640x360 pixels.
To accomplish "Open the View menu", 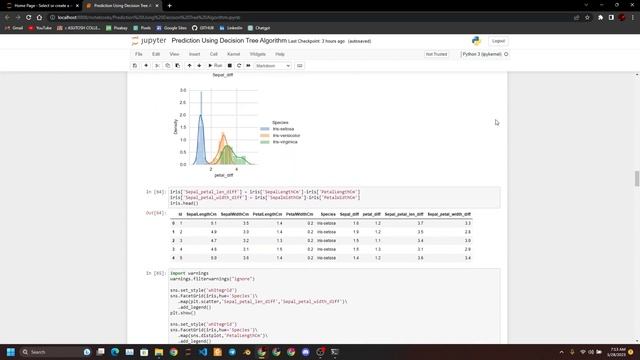I will coord(174,54).
